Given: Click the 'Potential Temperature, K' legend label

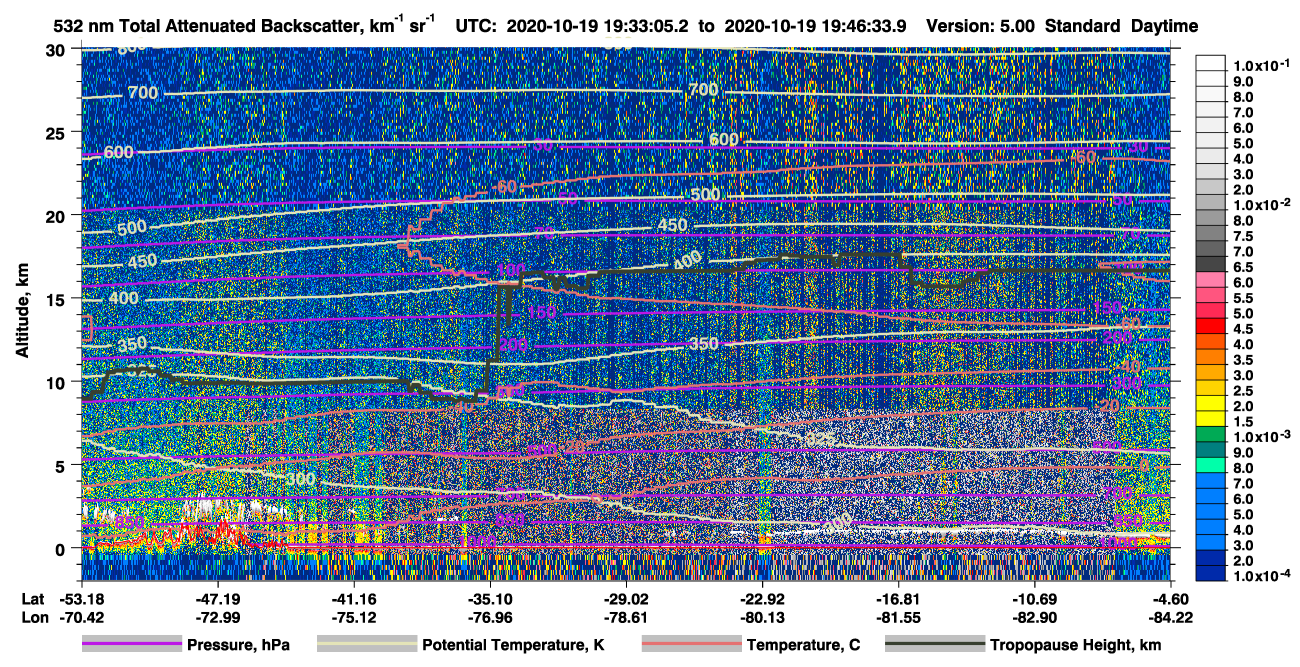Looking at the screenshot, I should 514,646.
